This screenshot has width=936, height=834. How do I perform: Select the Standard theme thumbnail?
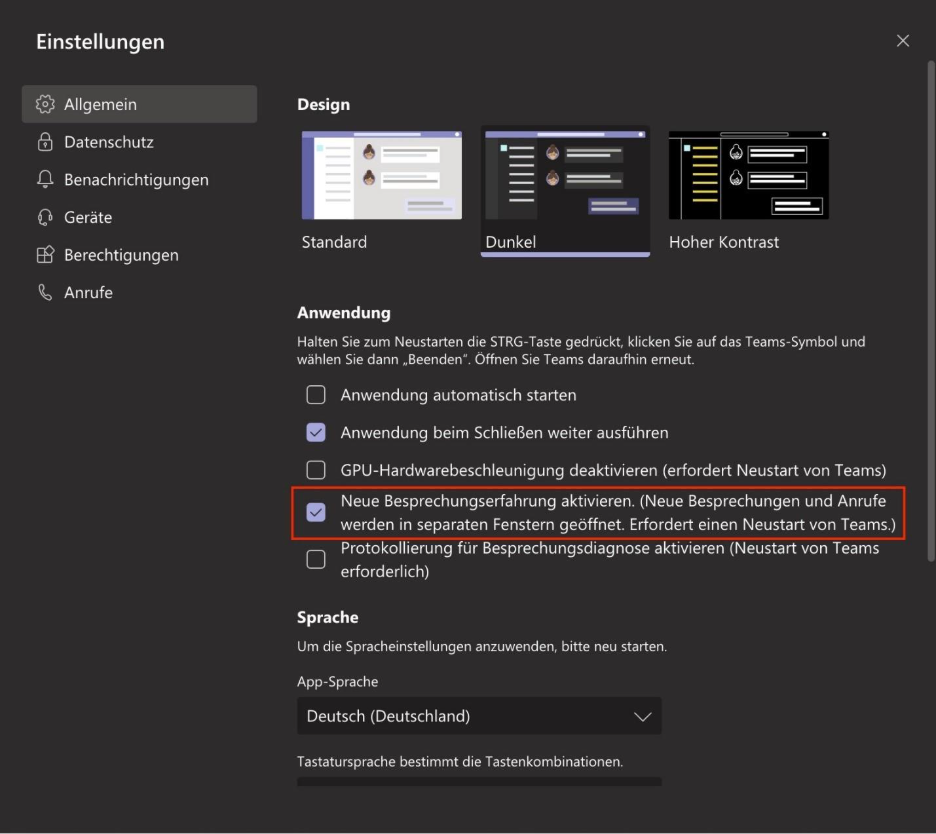coord(381,175)
